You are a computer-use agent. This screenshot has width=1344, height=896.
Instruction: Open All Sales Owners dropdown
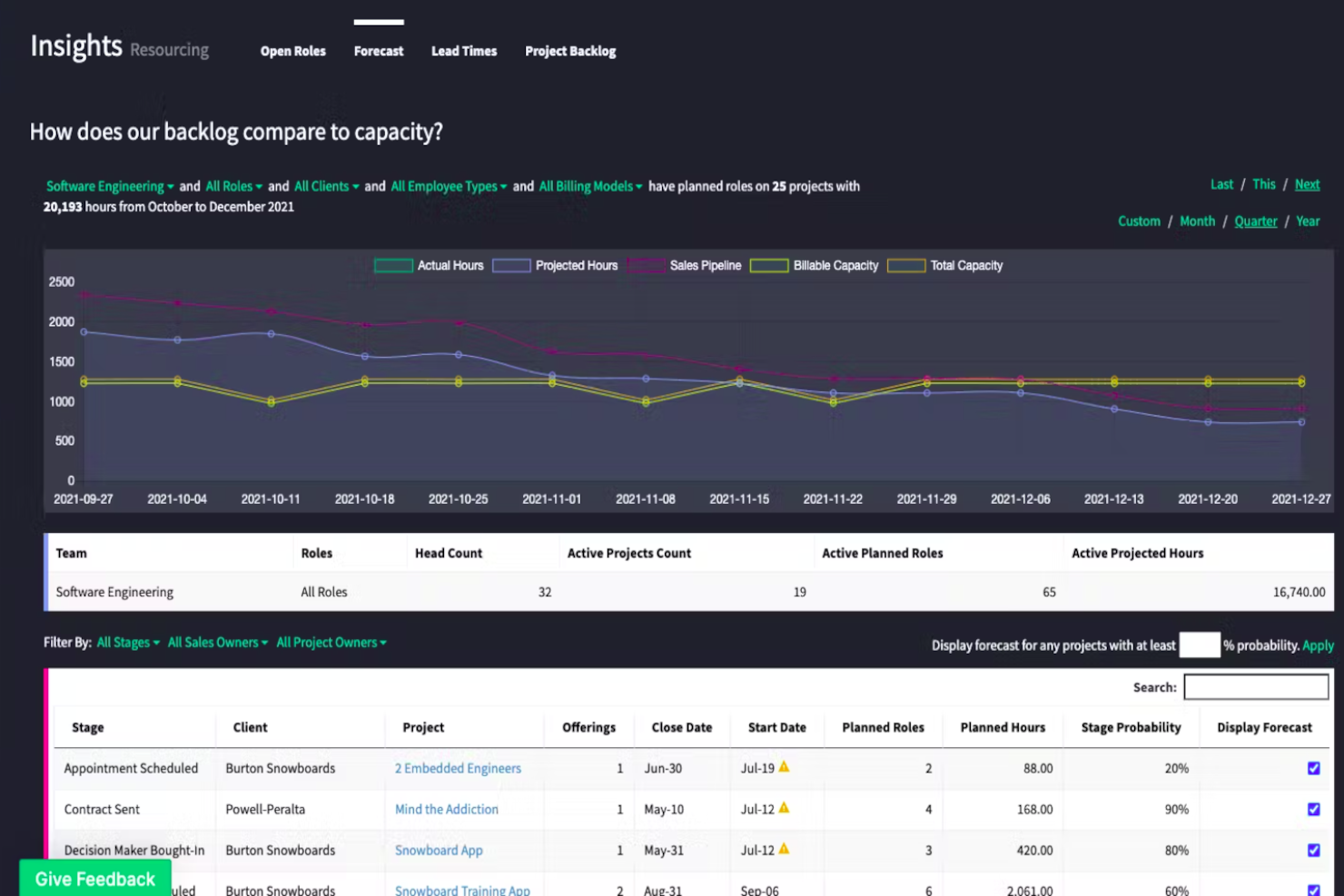pyautogui.click(x=218, y=642)
